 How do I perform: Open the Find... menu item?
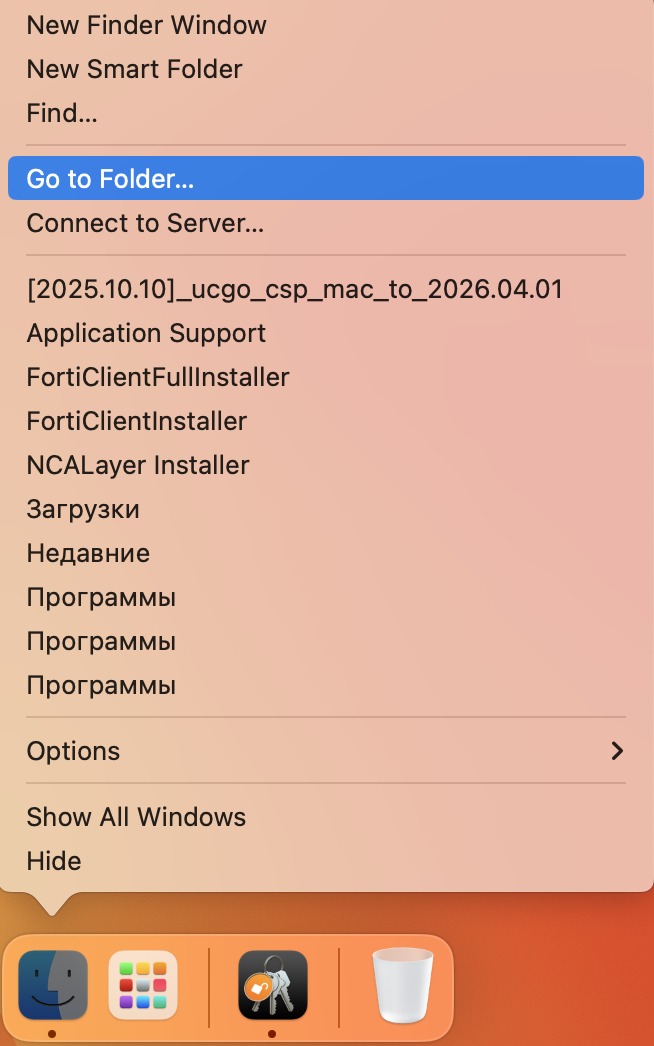point(62,113)
